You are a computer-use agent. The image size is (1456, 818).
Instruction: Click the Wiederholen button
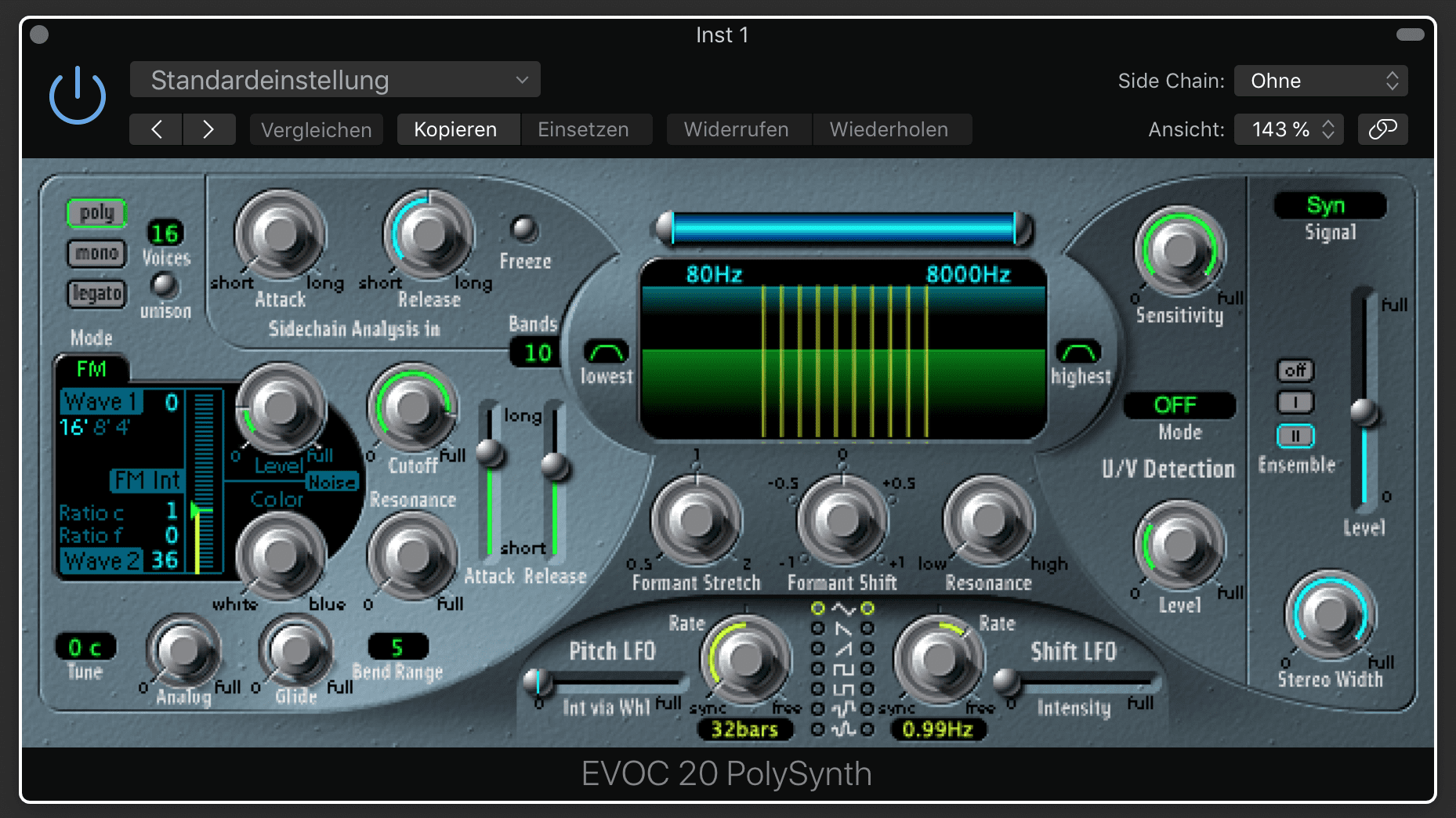click(x=891, y=129)
